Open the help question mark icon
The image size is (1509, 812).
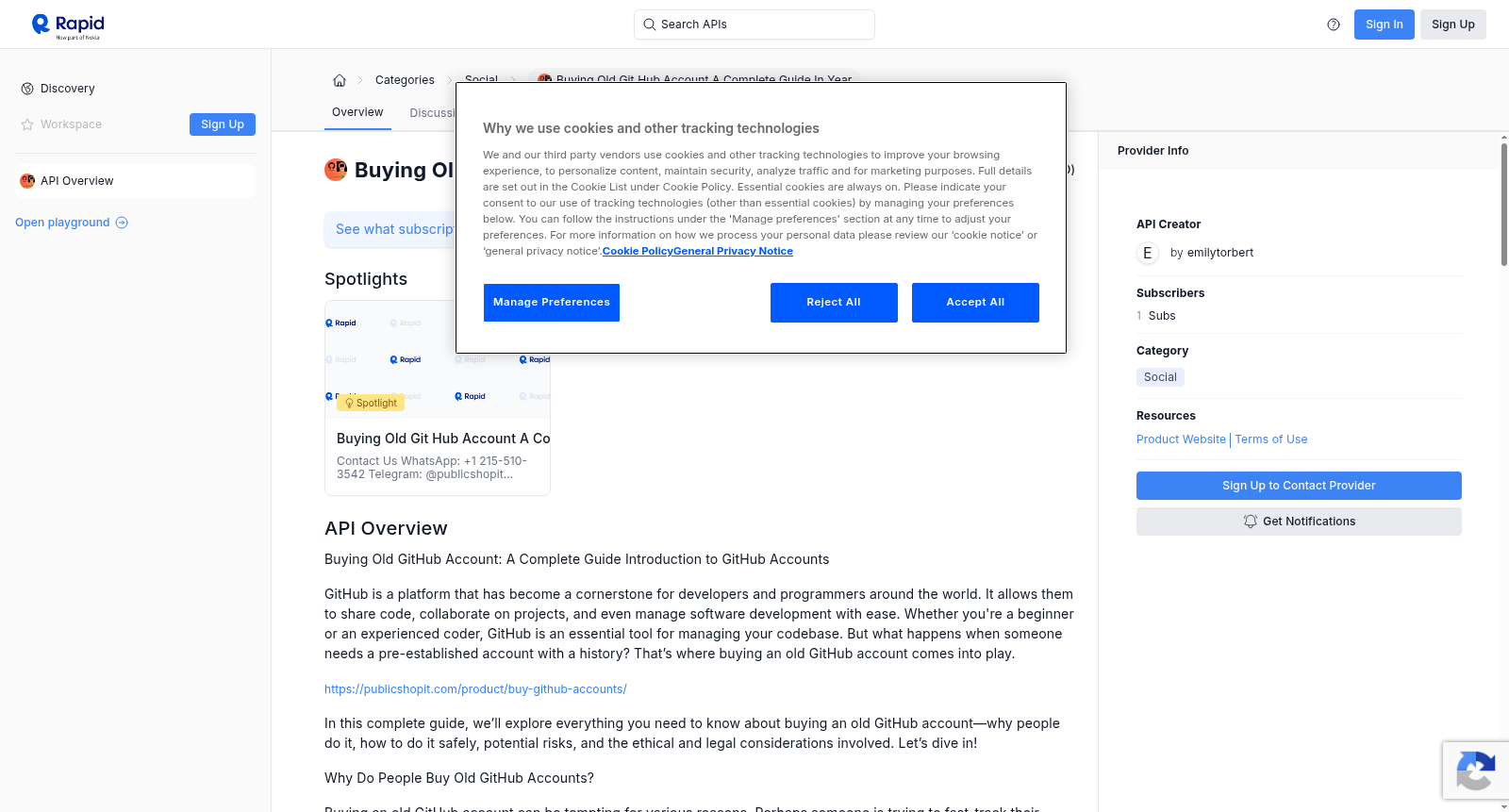1334,25
